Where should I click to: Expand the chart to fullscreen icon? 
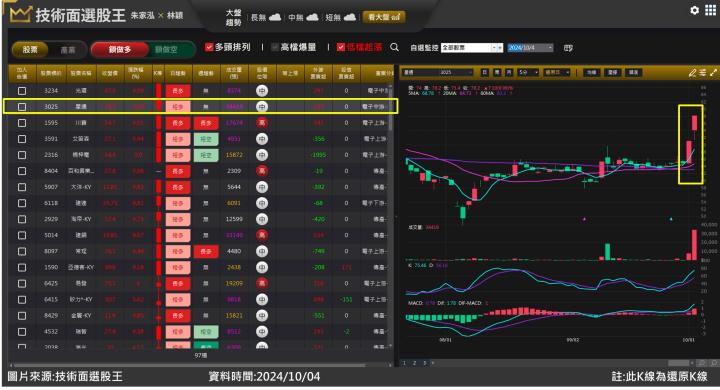(714, 73)
